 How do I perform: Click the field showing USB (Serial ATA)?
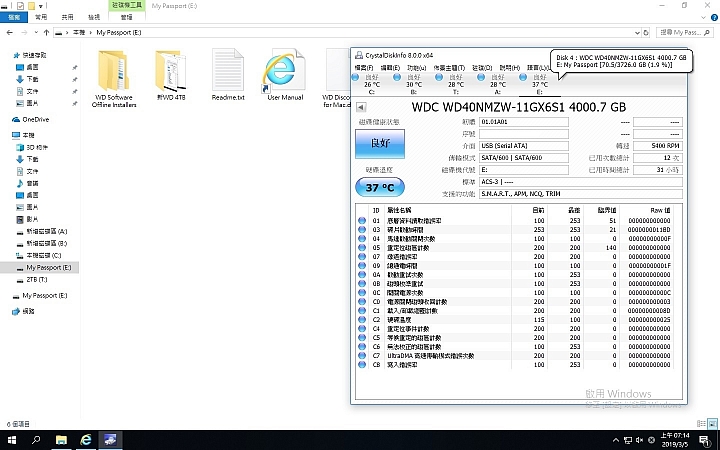click(x=523, y=146)
